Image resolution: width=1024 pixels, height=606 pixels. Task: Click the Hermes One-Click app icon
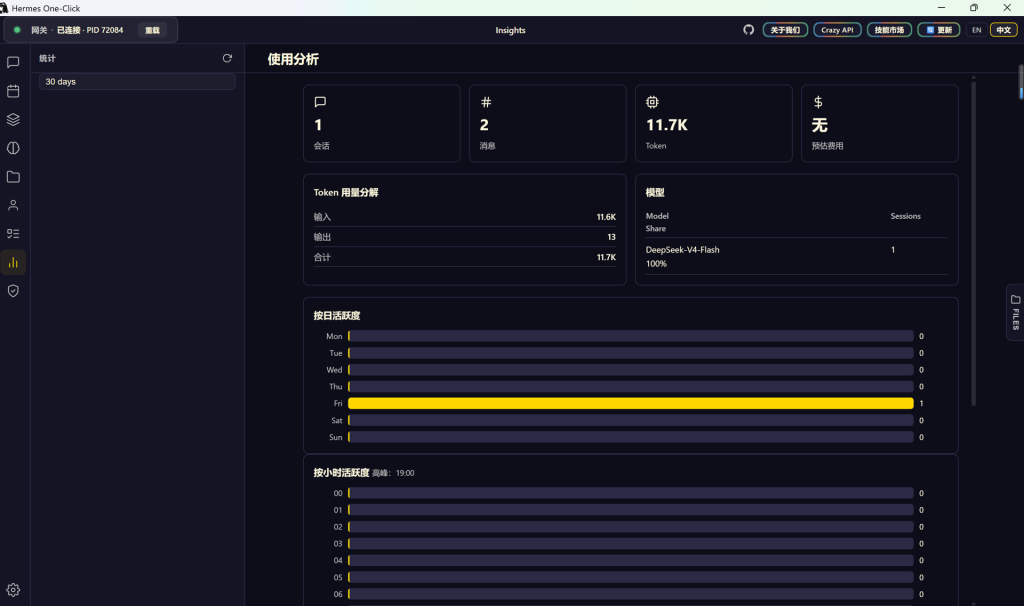5,8
